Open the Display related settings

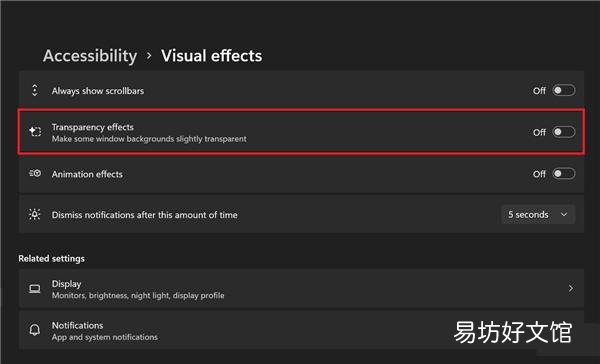[x=301, y=289]
